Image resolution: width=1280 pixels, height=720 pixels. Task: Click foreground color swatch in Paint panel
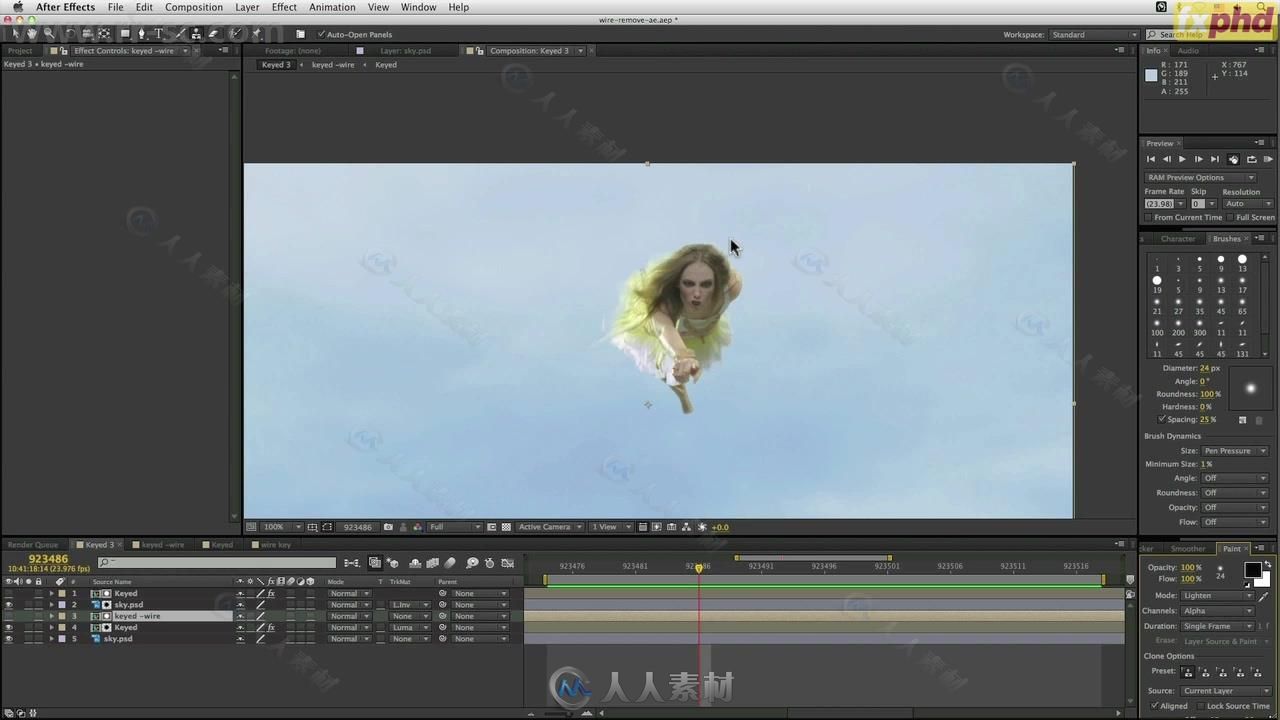click(x=1252, y=569)
